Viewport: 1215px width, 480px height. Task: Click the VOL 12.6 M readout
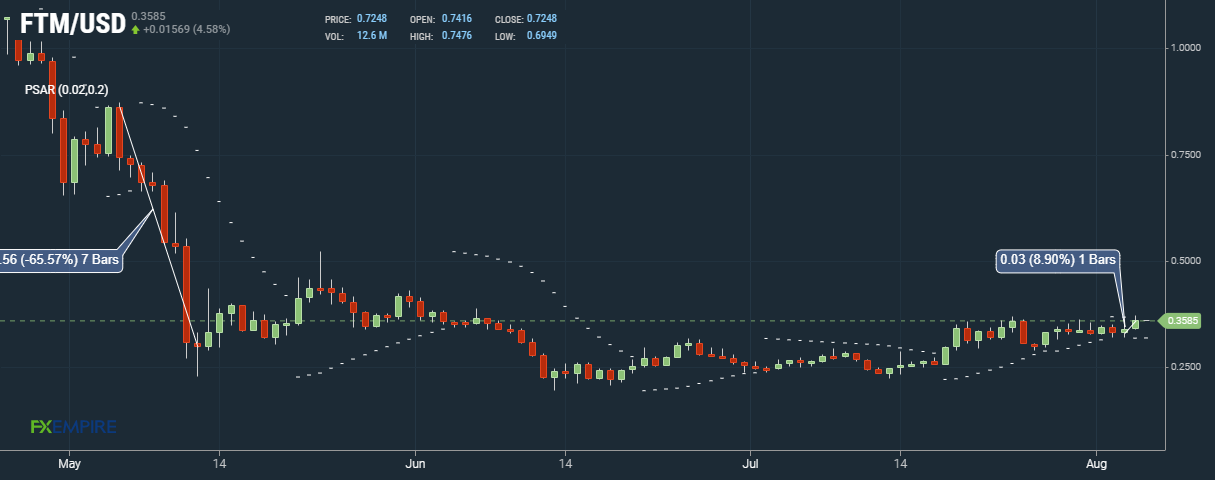click(357, 36)
